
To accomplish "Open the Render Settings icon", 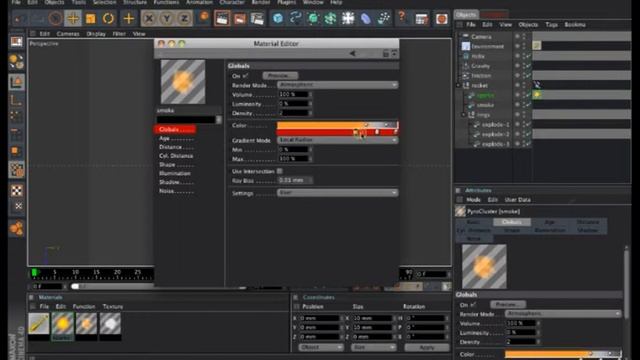I will coord(258,18).
